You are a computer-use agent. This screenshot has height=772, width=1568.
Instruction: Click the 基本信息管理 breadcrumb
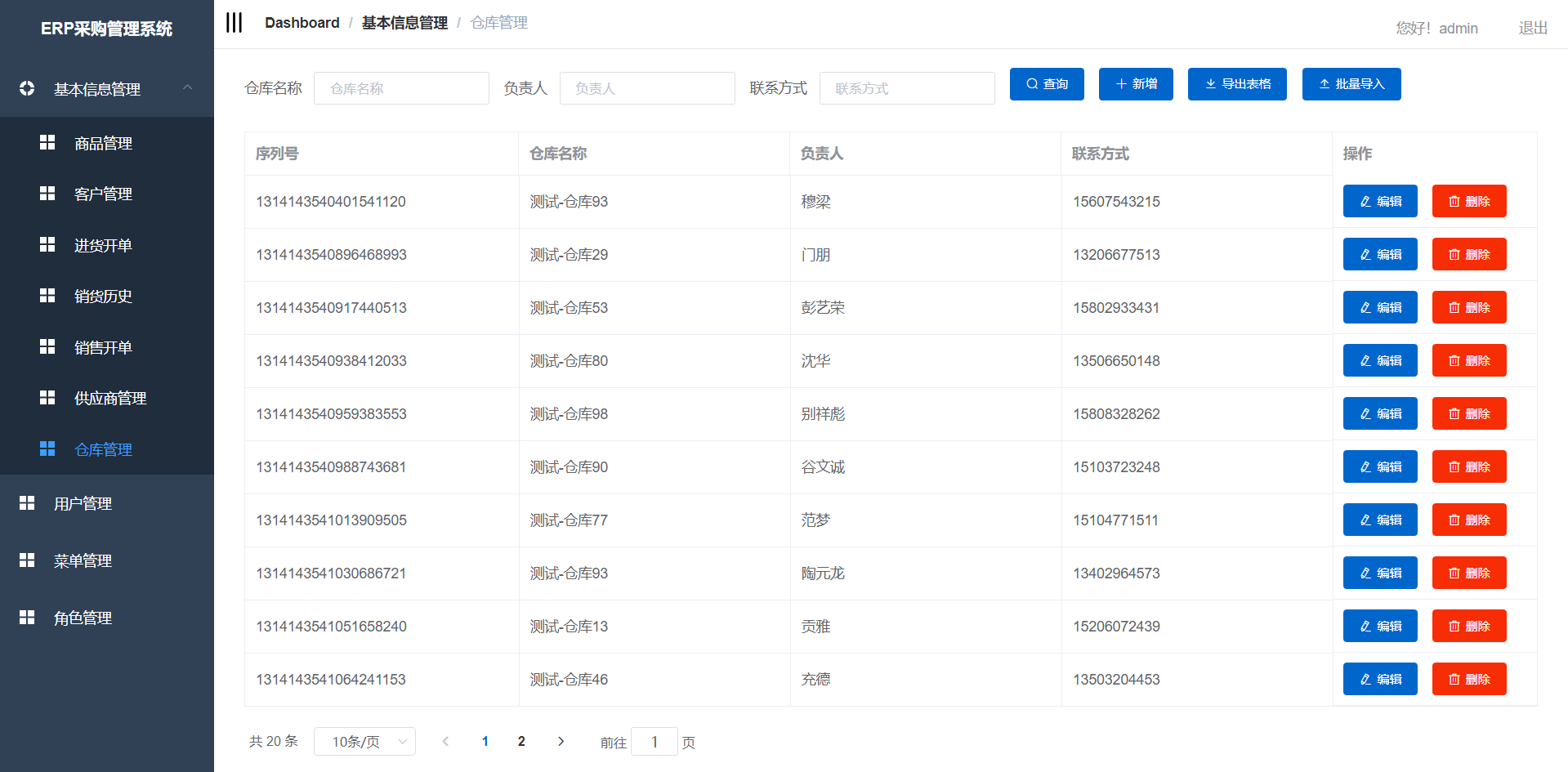(404, 23)
